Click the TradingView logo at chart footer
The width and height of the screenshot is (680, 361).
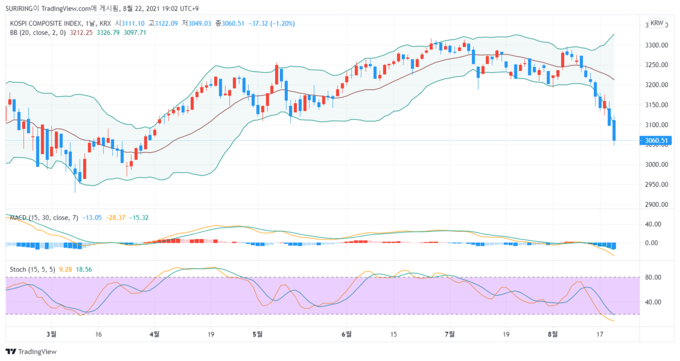31,351
